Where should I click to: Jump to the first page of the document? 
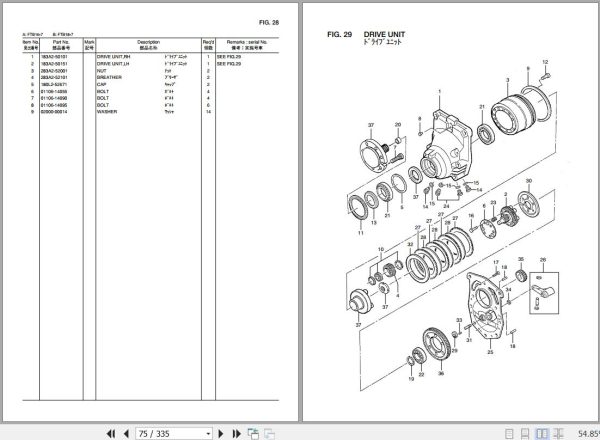111,433
